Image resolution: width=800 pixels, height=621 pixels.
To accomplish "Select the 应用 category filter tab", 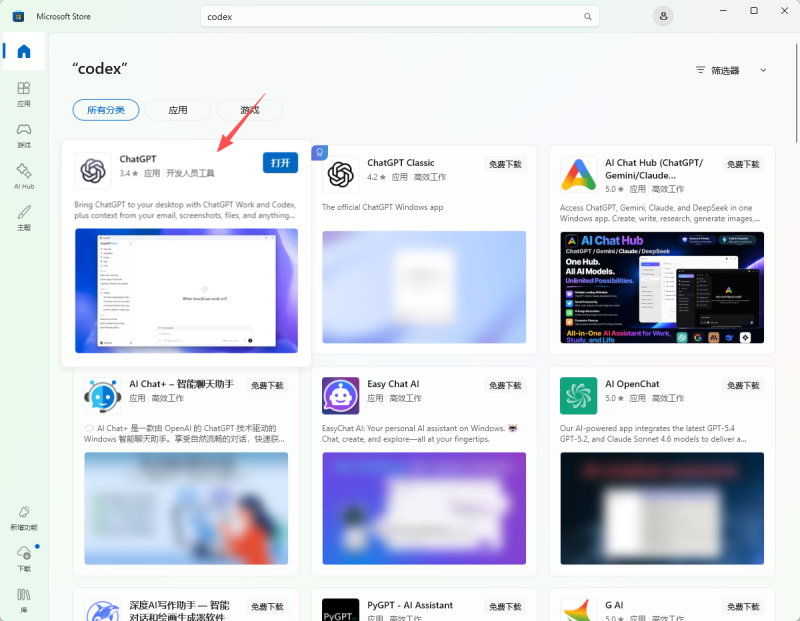I will tap(178, 110).
